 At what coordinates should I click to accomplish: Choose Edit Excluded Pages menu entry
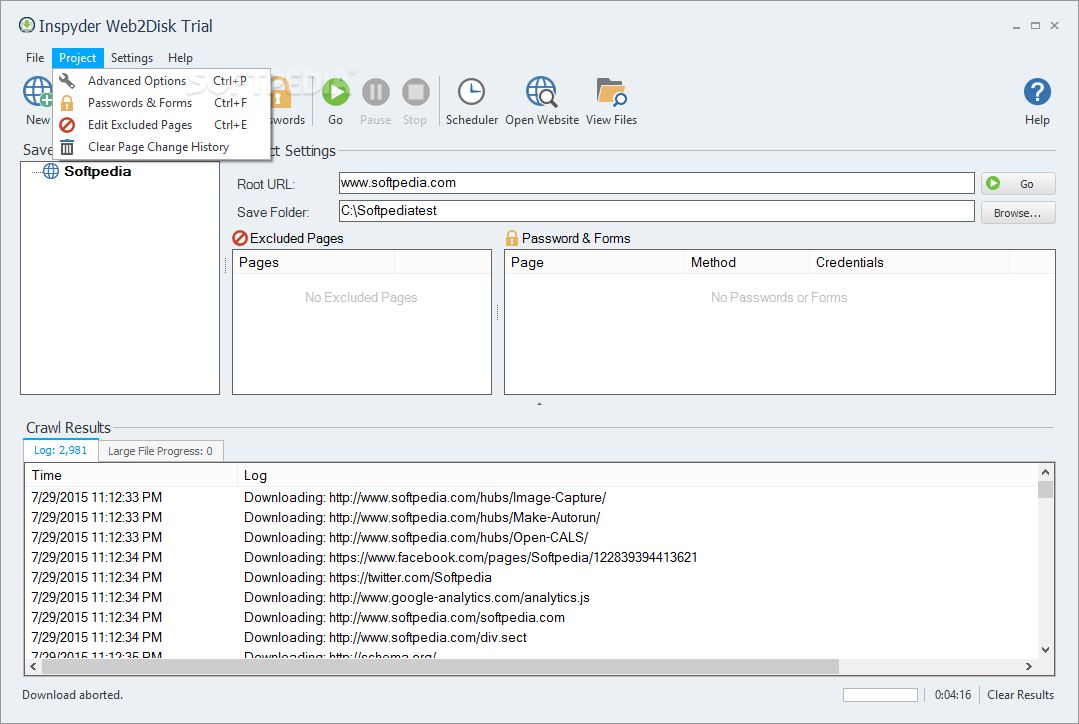coord(162,125)
